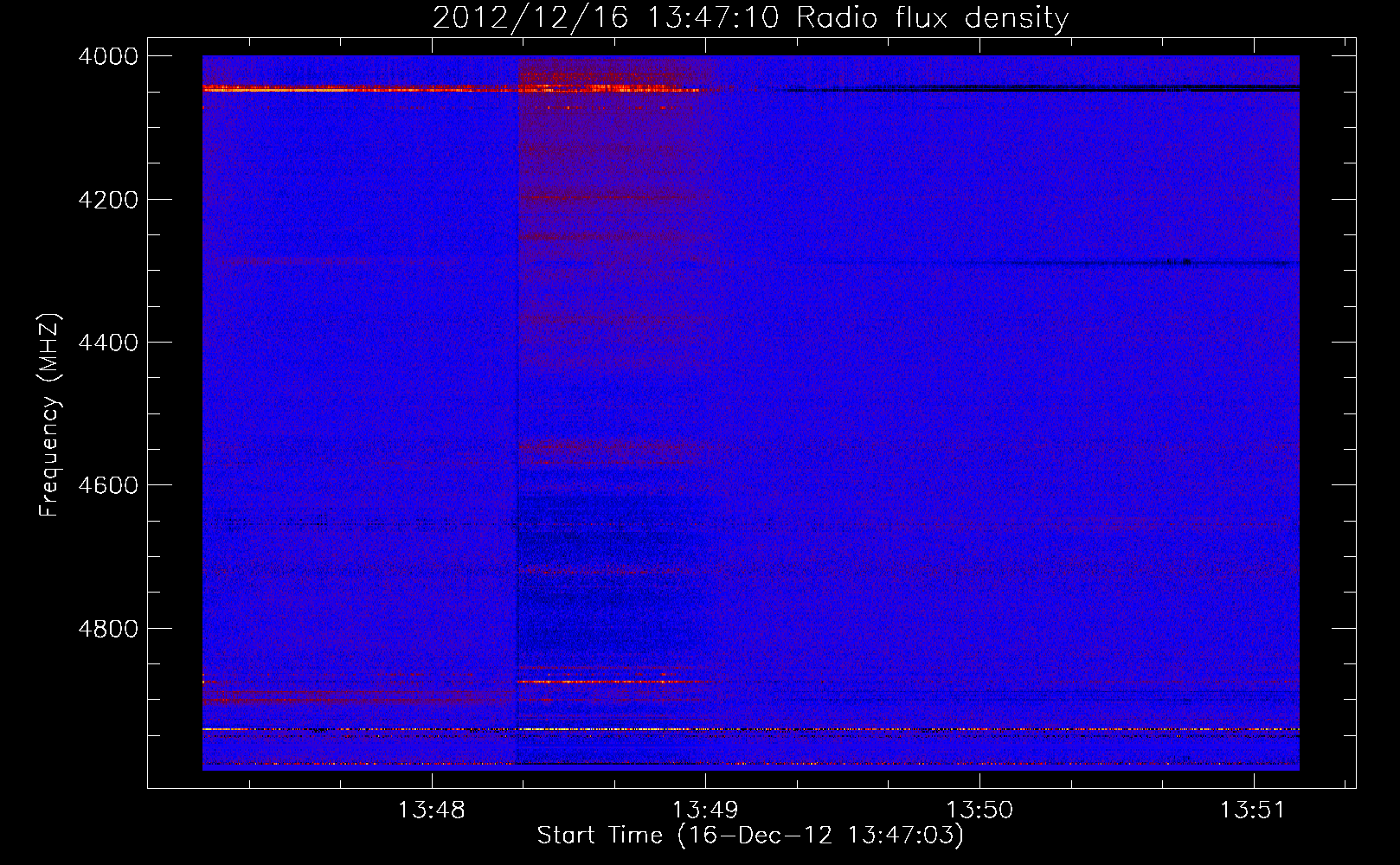Select the 4600 frequency tick label
Image resolution: width=1400 pixels, height=865 pixels.
(108, 485)
